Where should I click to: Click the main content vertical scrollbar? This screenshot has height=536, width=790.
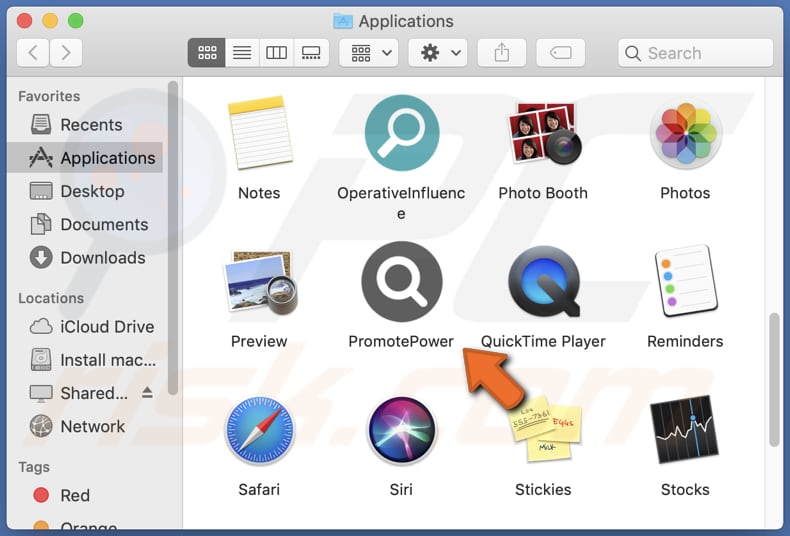coord(774,379)
